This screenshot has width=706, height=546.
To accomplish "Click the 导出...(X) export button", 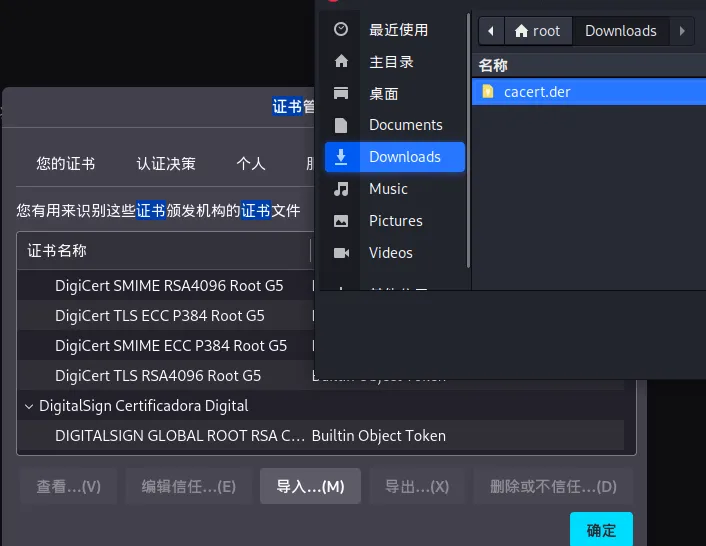I will pos(417,487).
